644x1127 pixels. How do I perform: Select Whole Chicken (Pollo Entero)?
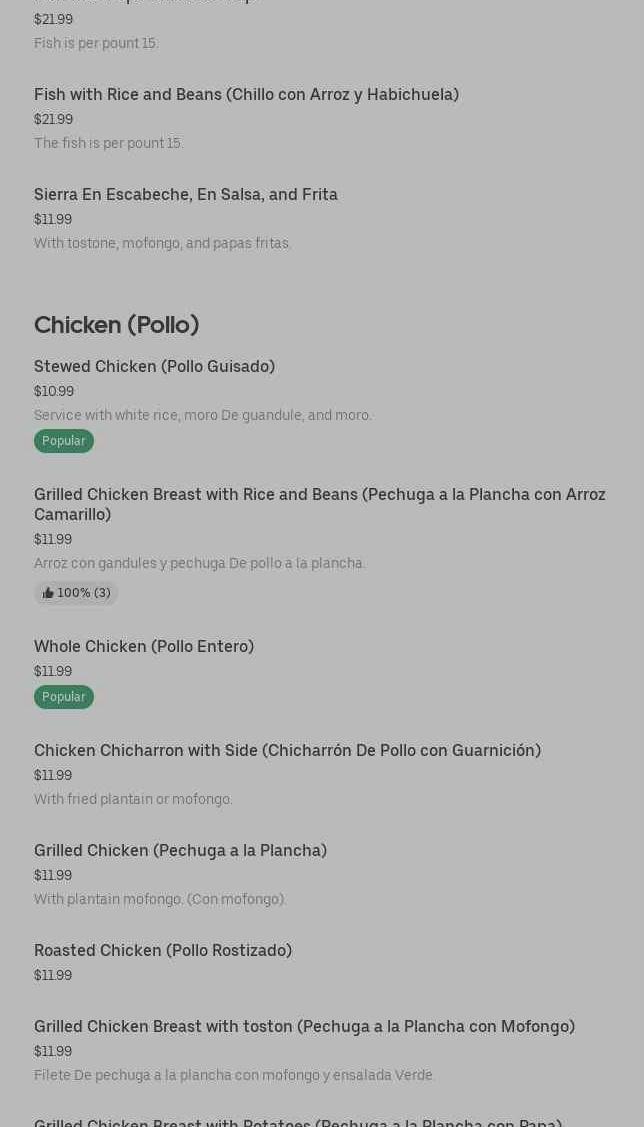(x=144, y=646)
